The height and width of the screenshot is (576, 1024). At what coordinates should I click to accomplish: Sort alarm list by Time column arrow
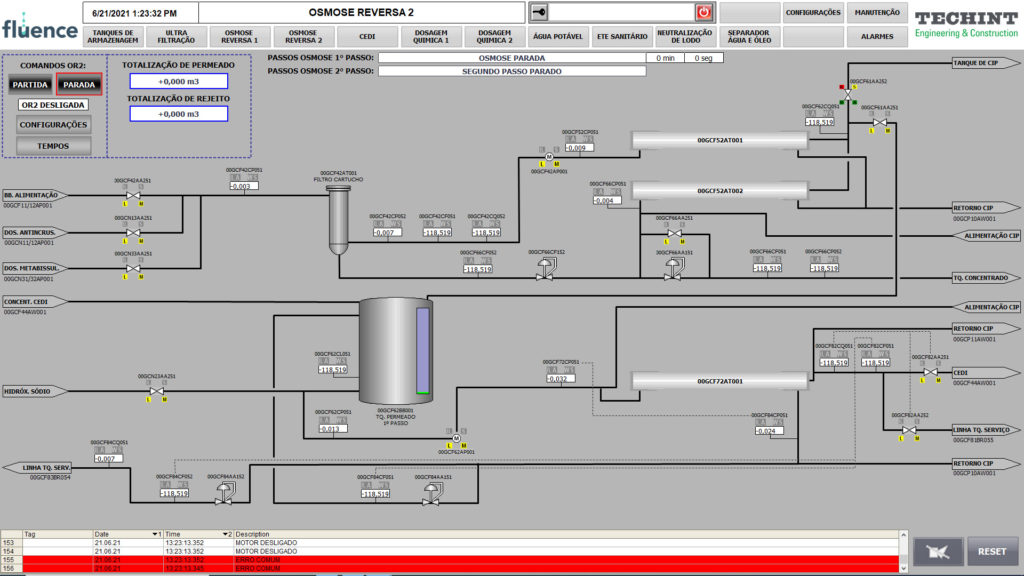pos(226,534)
